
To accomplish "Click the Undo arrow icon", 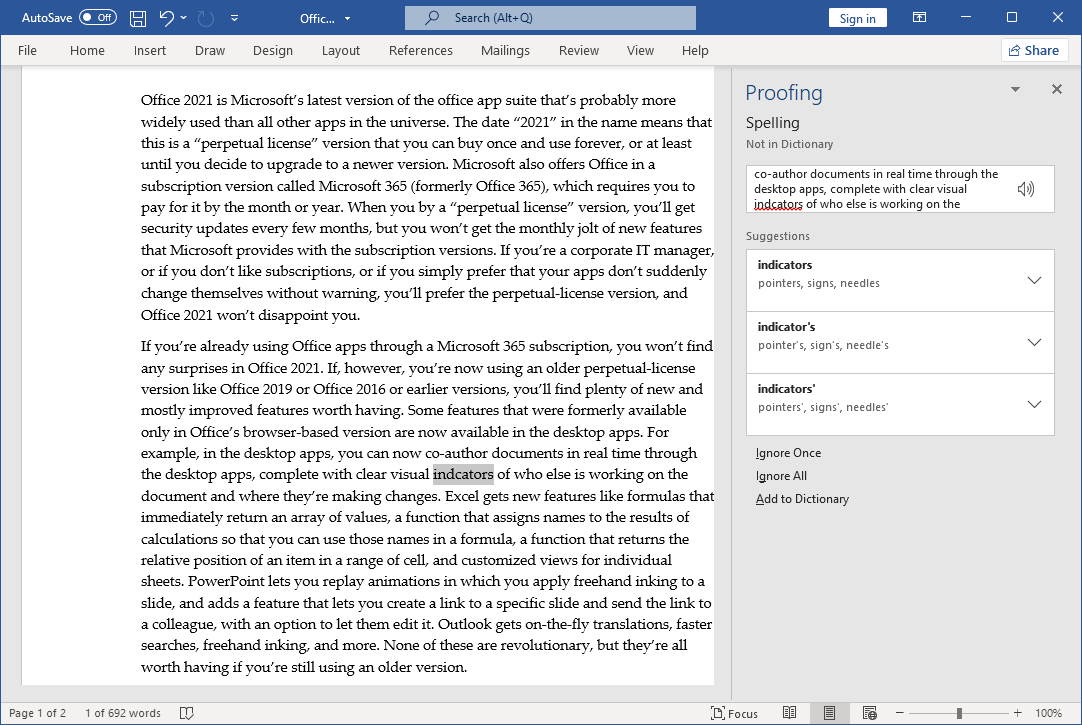I will 167,18.
